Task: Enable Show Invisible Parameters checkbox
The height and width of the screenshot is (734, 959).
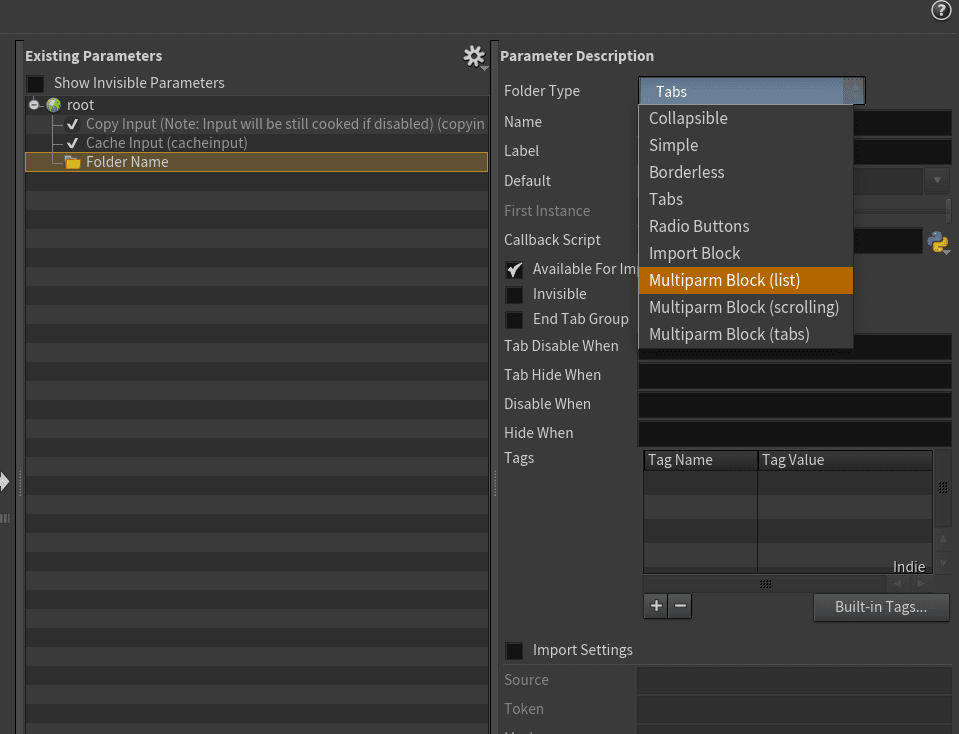Action: pyautogui.click(x=35, y=84)
